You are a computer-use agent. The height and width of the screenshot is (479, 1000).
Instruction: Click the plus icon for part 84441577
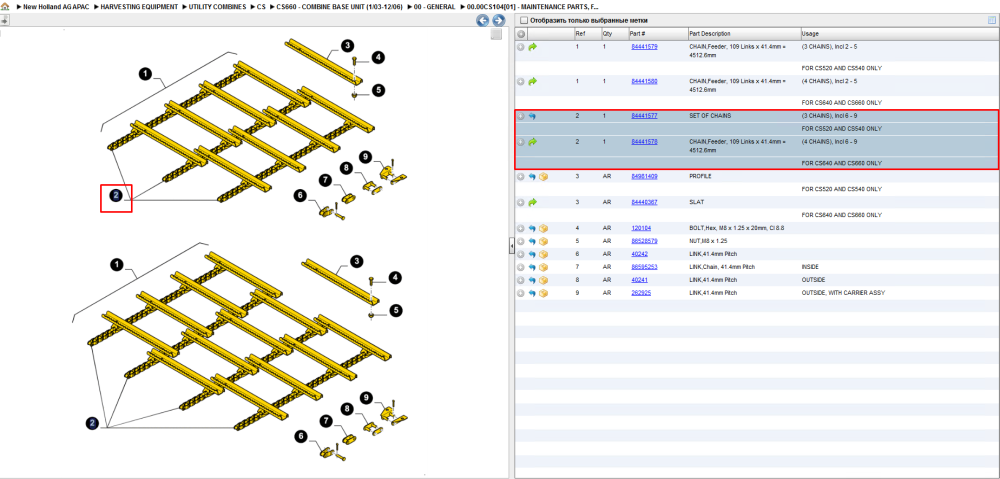[x=521, y=116]
